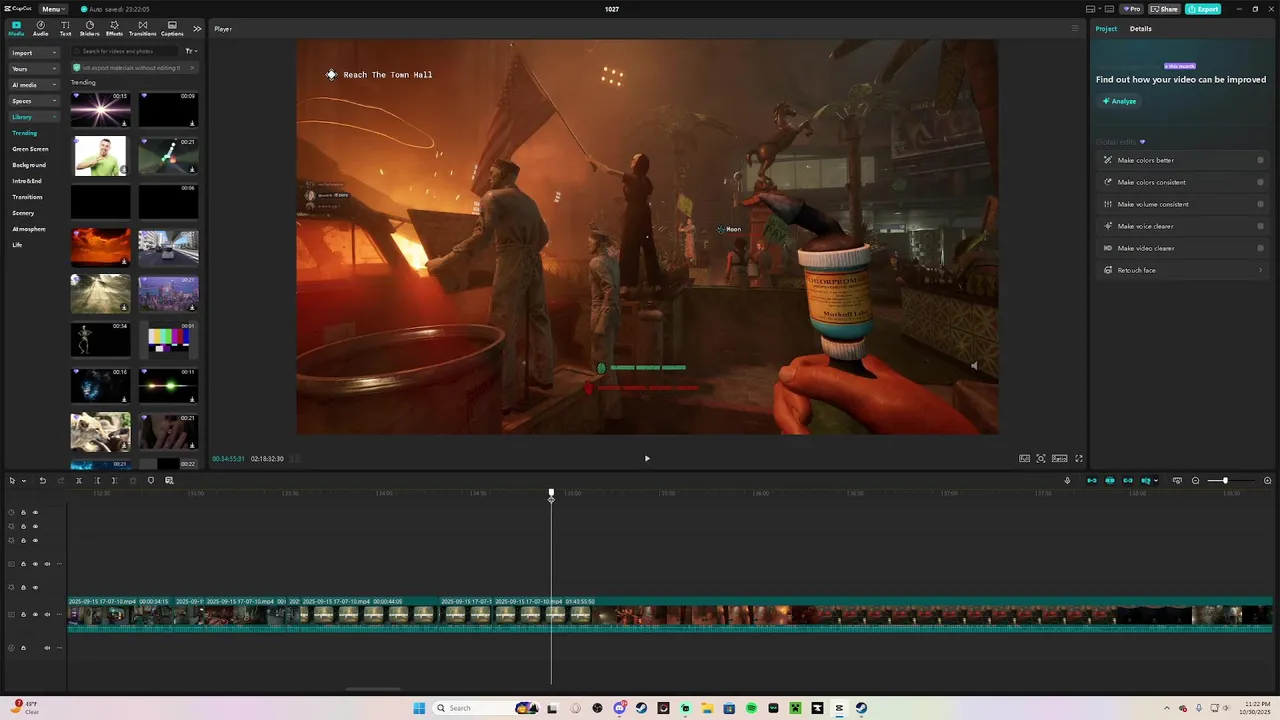The width and height of the screenshot is (1280, 720).
Task: Toggle clip linkage in timeline
Action: [1128, 480]
